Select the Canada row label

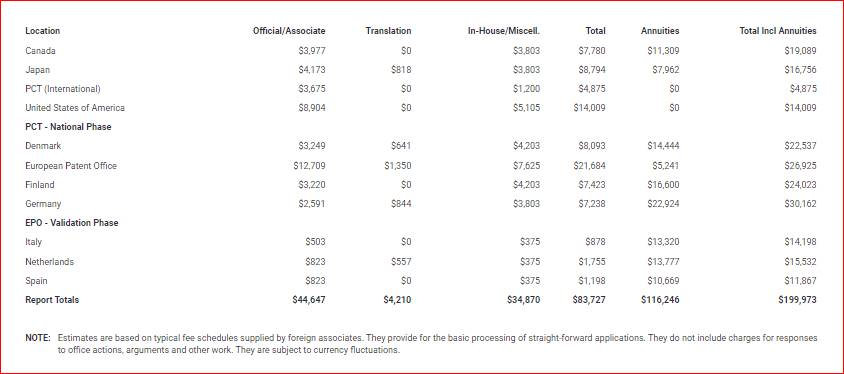40,51
